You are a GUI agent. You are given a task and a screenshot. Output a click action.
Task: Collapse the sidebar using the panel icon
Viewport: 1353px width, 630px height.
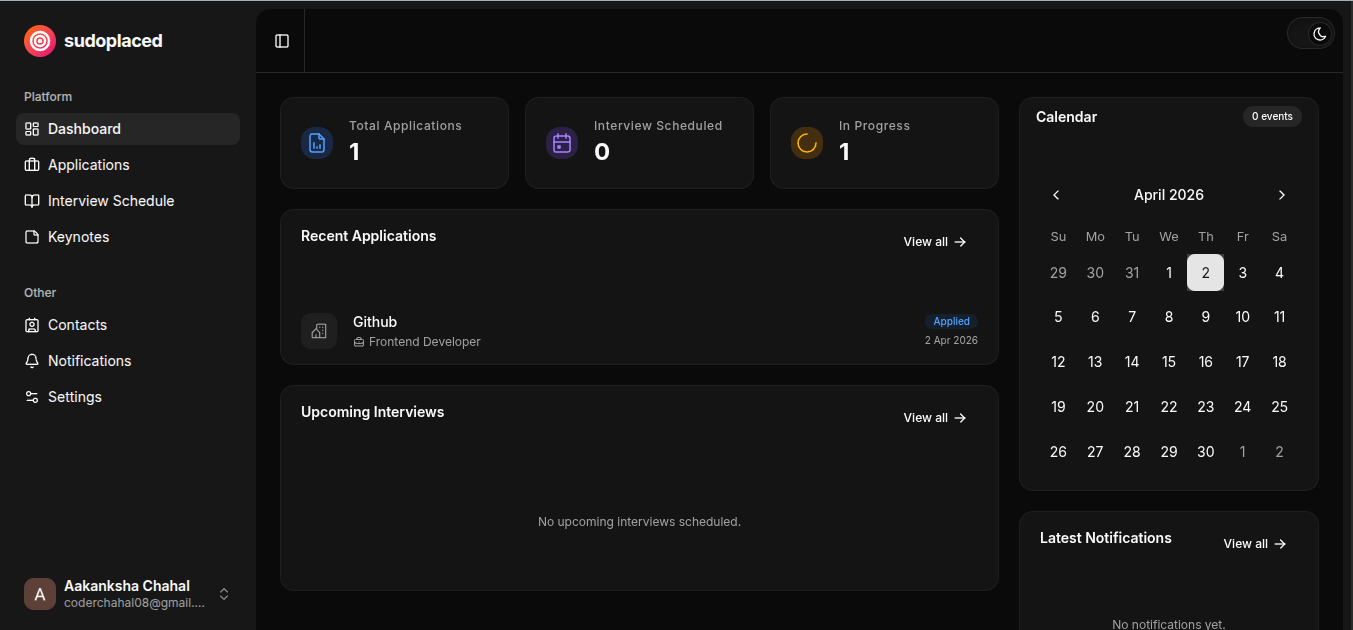[x=282, y=41]
